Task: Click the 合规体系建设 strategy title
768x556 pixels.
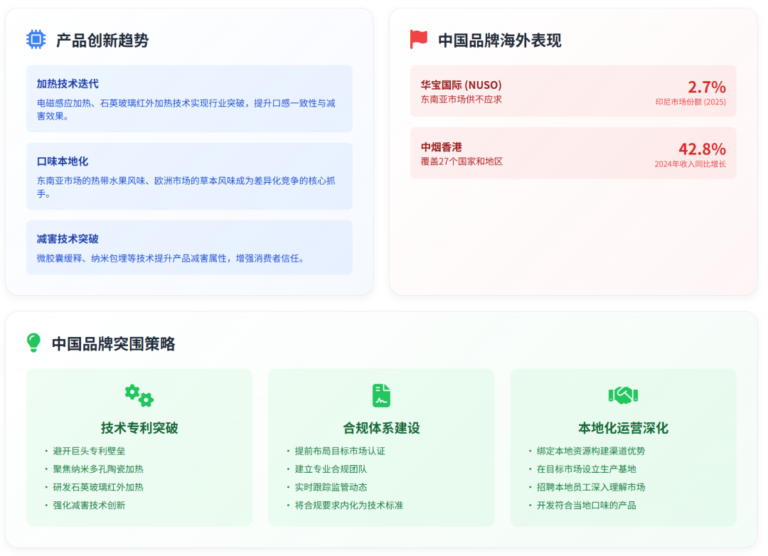Action: tap(381, 428)
